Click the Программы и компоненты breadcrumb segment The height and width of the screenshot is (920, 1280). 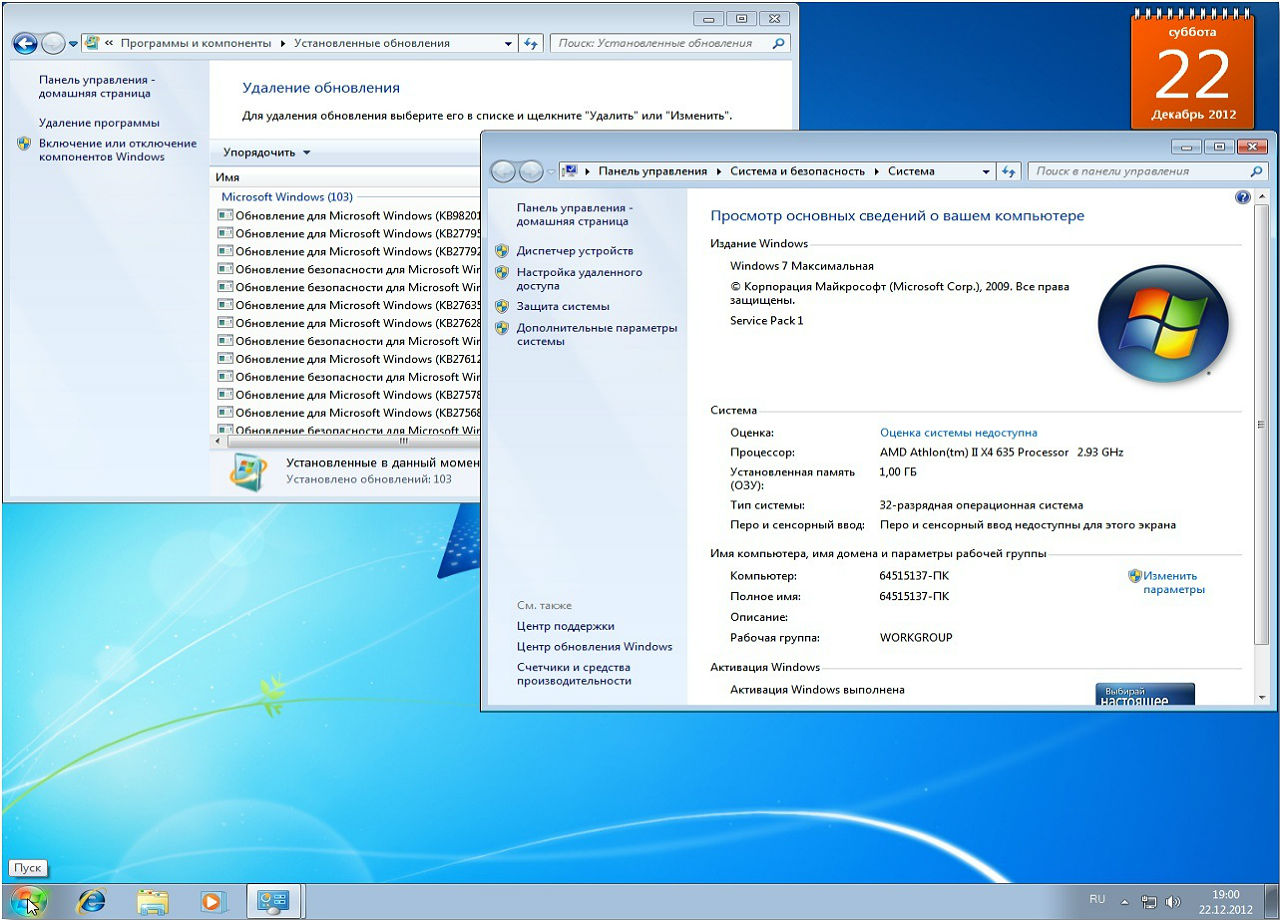click(196, 43)
